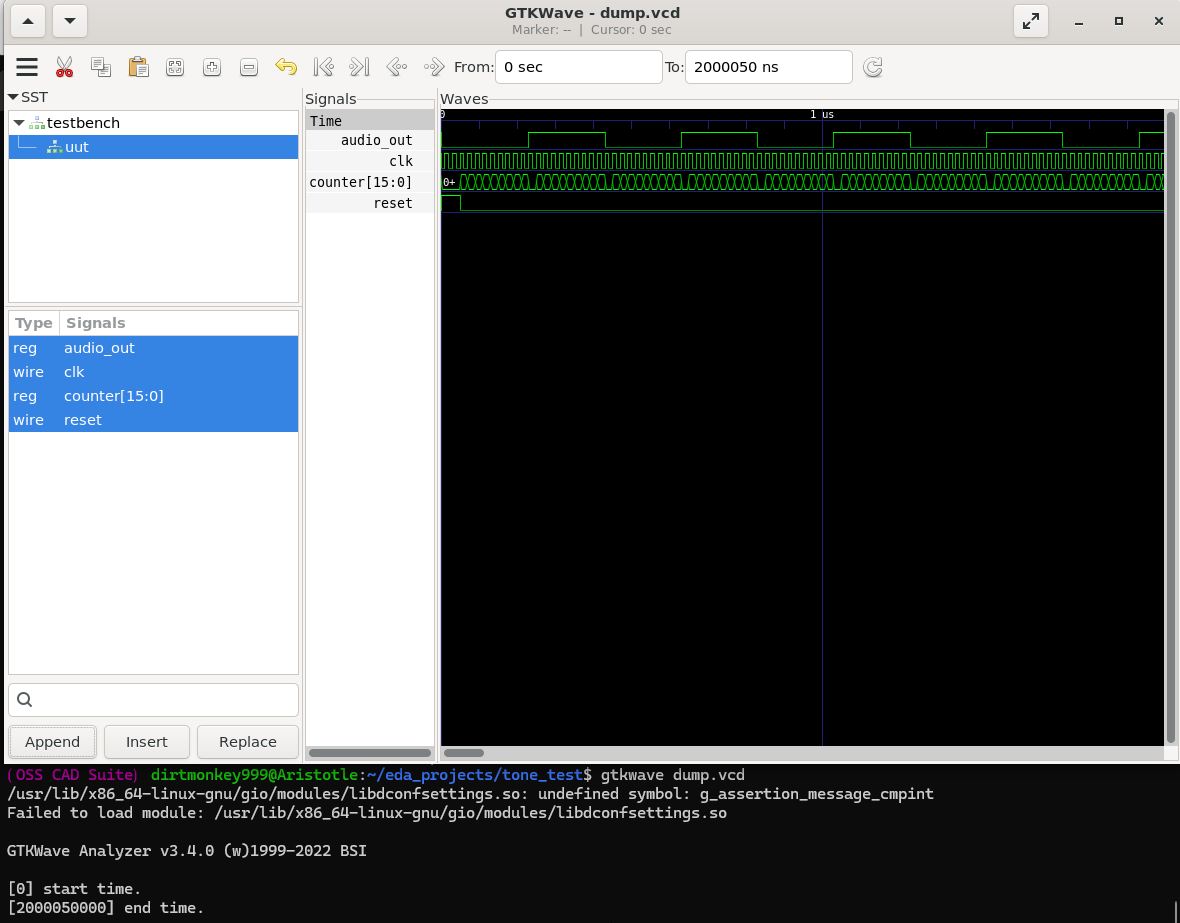
Task: Open the hamburger main menu
Action: (27, 67)
